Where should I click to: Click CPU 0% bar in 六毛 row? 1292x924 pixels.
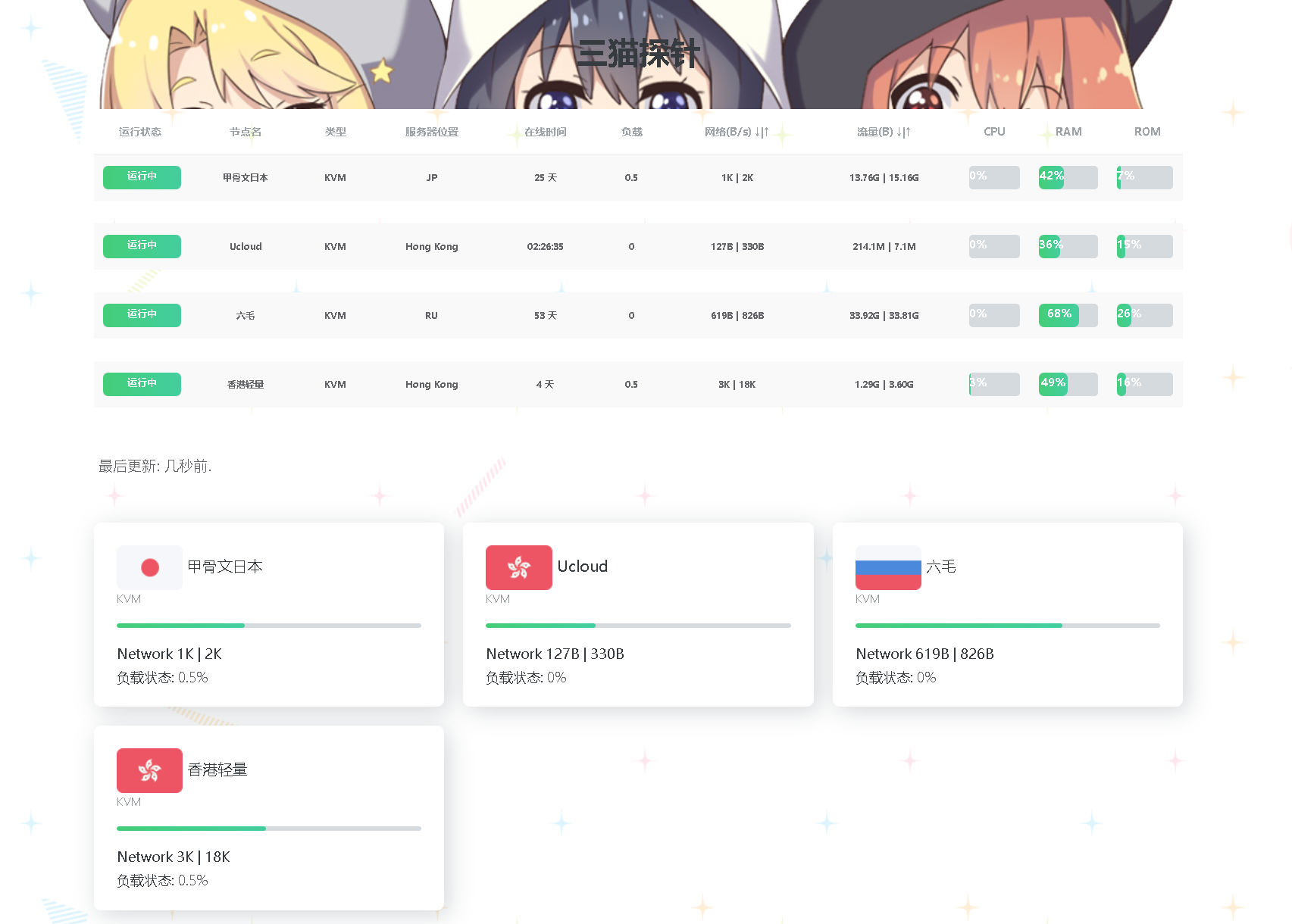tap(994, 315)
